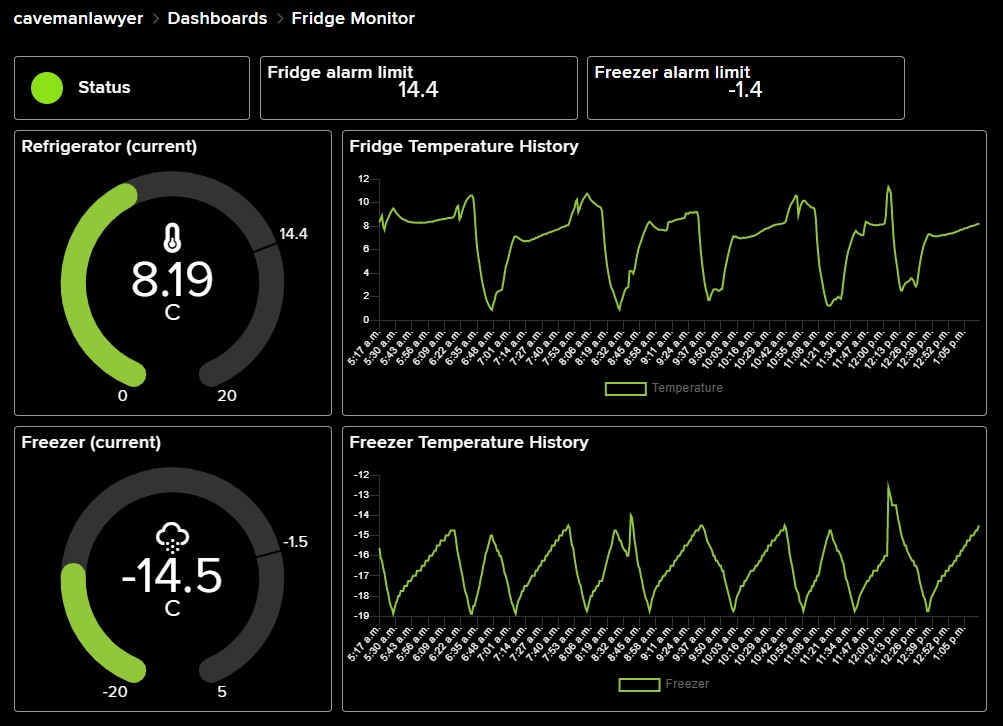Click the Temperature legend color box
Viewport: 1003px width, 726px height.
[x=625, y=388]
